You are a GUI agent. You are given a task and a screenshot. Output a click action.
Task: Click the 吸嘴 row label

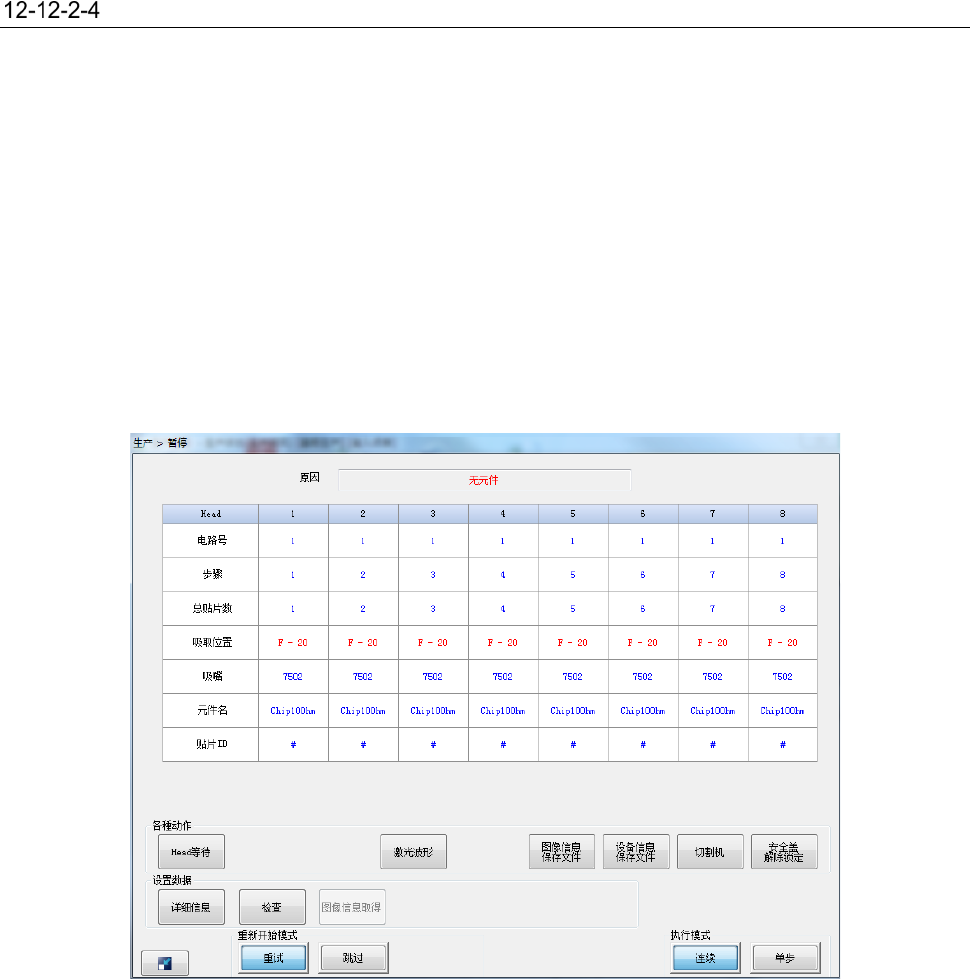[212, 676]
